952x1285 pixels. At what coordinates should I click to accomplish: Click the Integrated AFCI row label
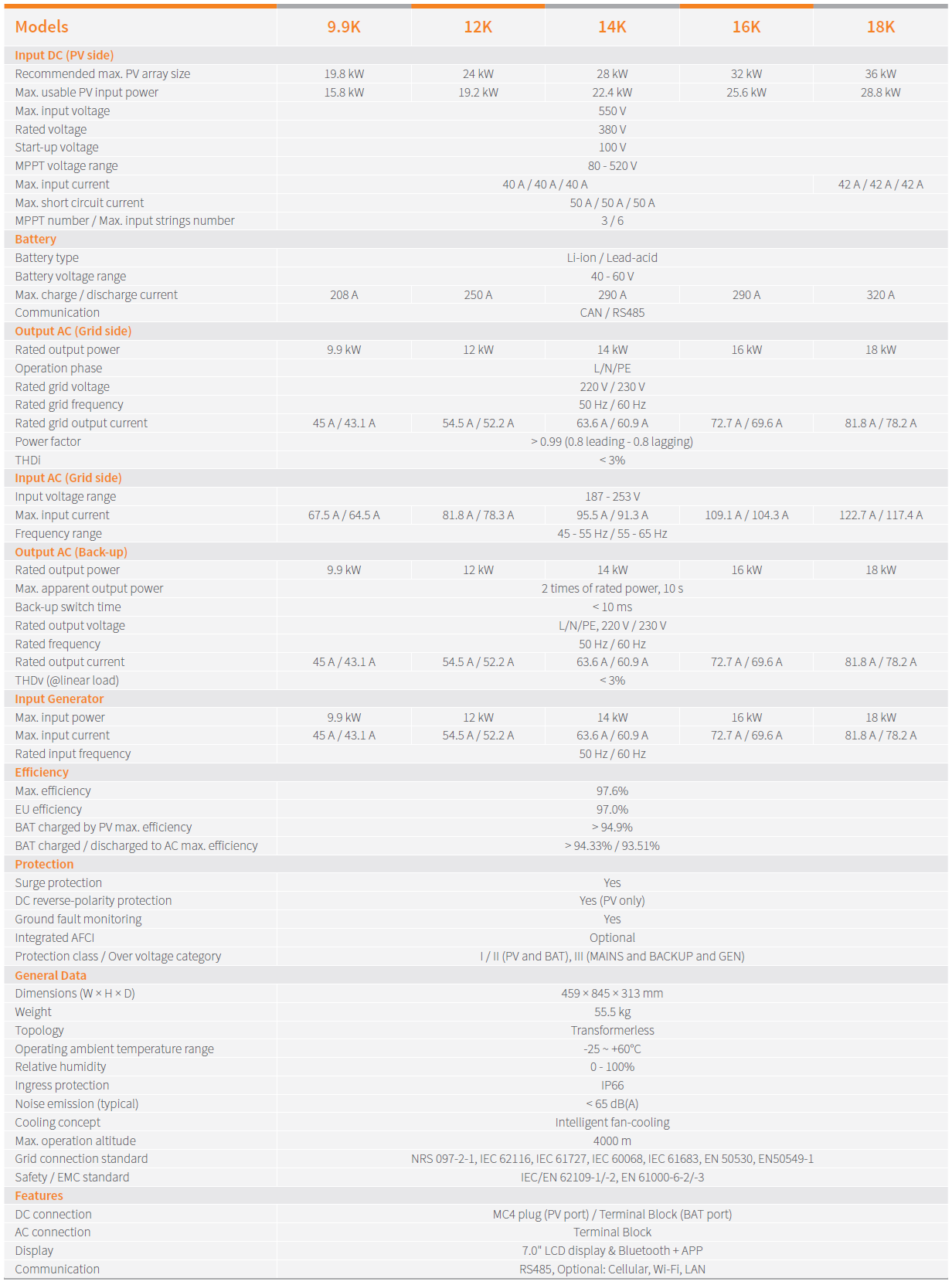(55, 938)
